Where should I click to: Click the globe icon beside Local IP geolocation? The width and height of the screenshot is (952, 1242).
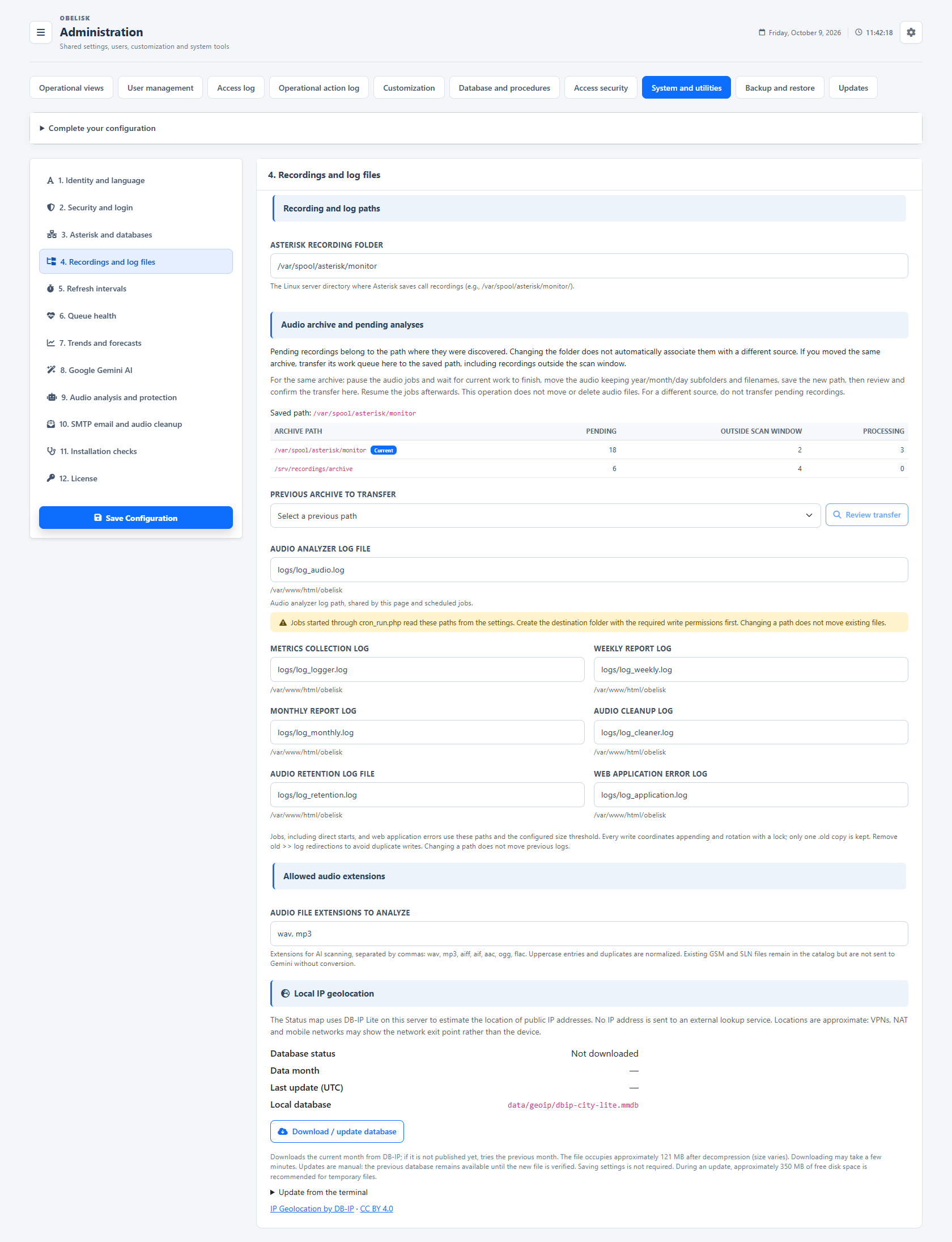pos(286,994)
